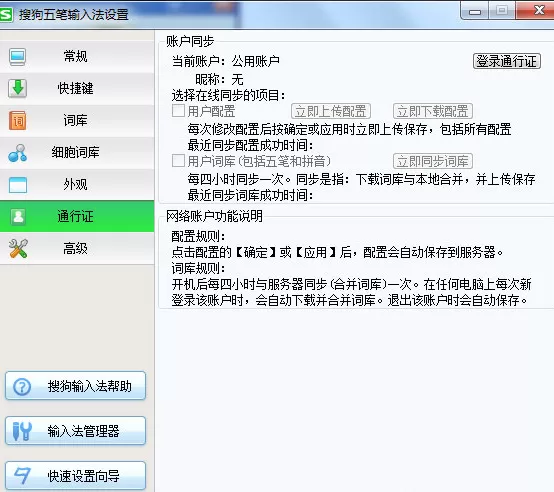Viewport: 554px width, 492px height.
Task: Click the question mark help icon
Action: click(x=22, y=387)
